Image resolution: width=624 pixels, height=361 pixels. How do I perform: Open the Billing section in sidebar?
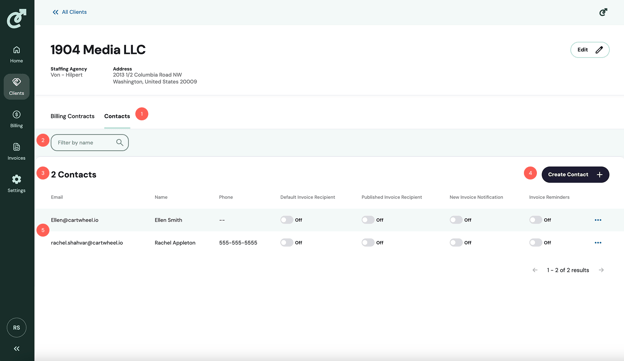[16, 119]
